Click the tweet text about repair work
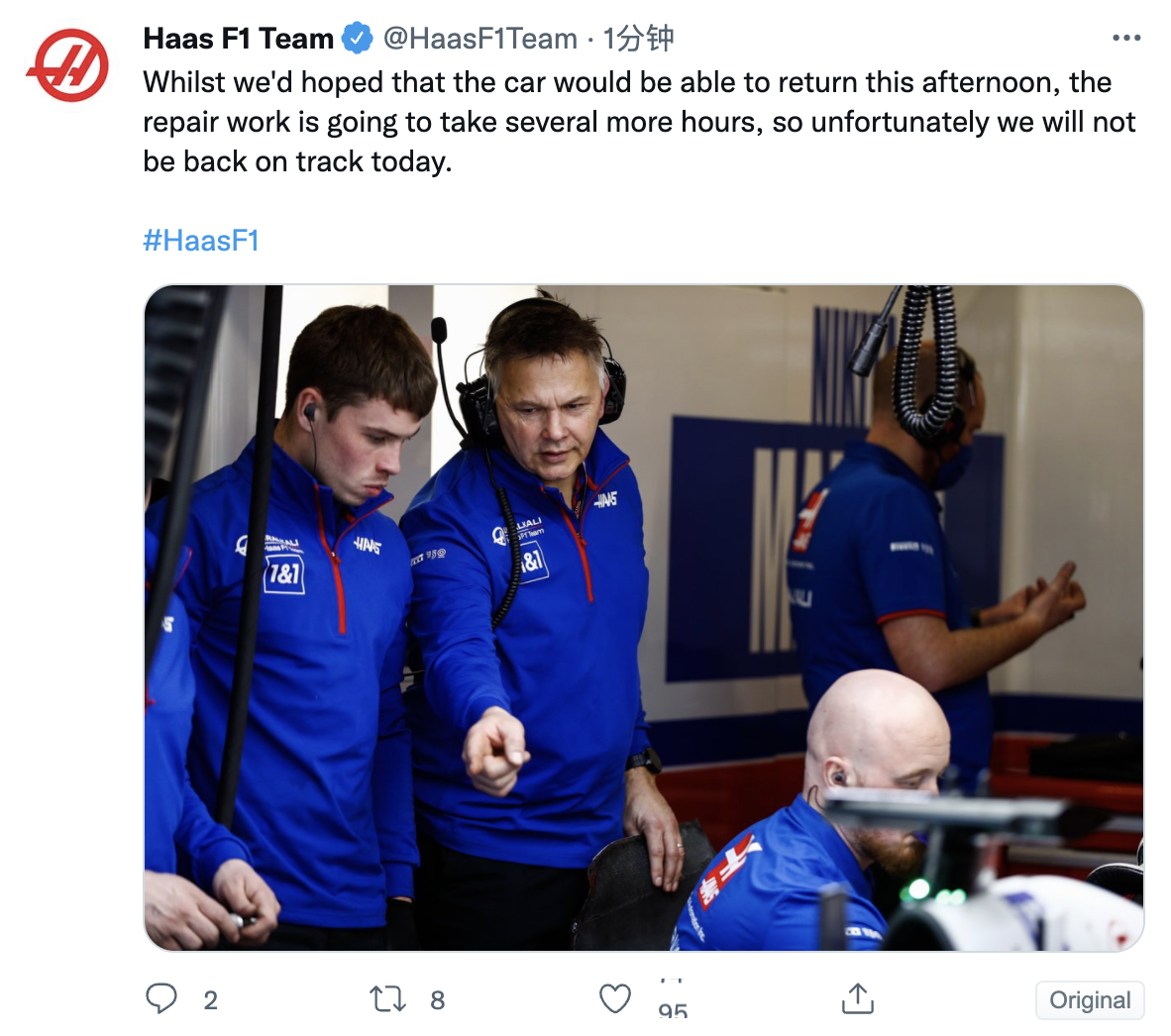 (639, 122)
